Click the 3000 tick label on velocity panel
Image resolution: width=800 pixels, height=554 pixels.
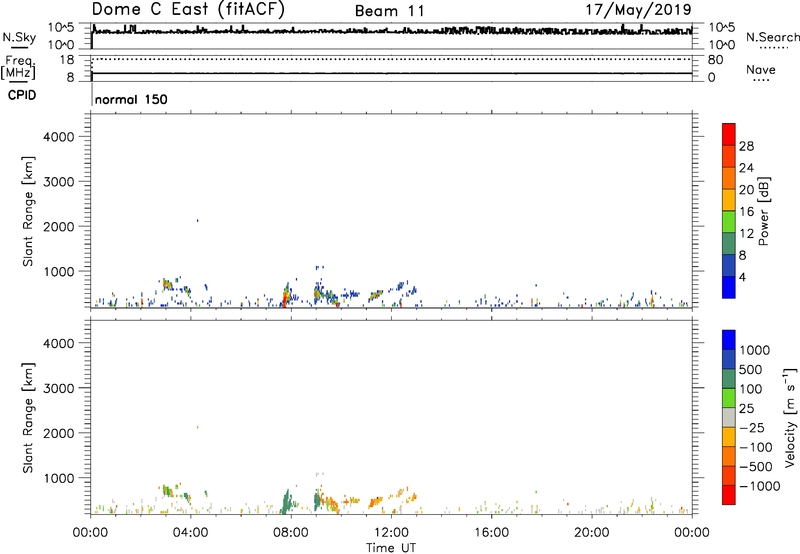point(59,388)
